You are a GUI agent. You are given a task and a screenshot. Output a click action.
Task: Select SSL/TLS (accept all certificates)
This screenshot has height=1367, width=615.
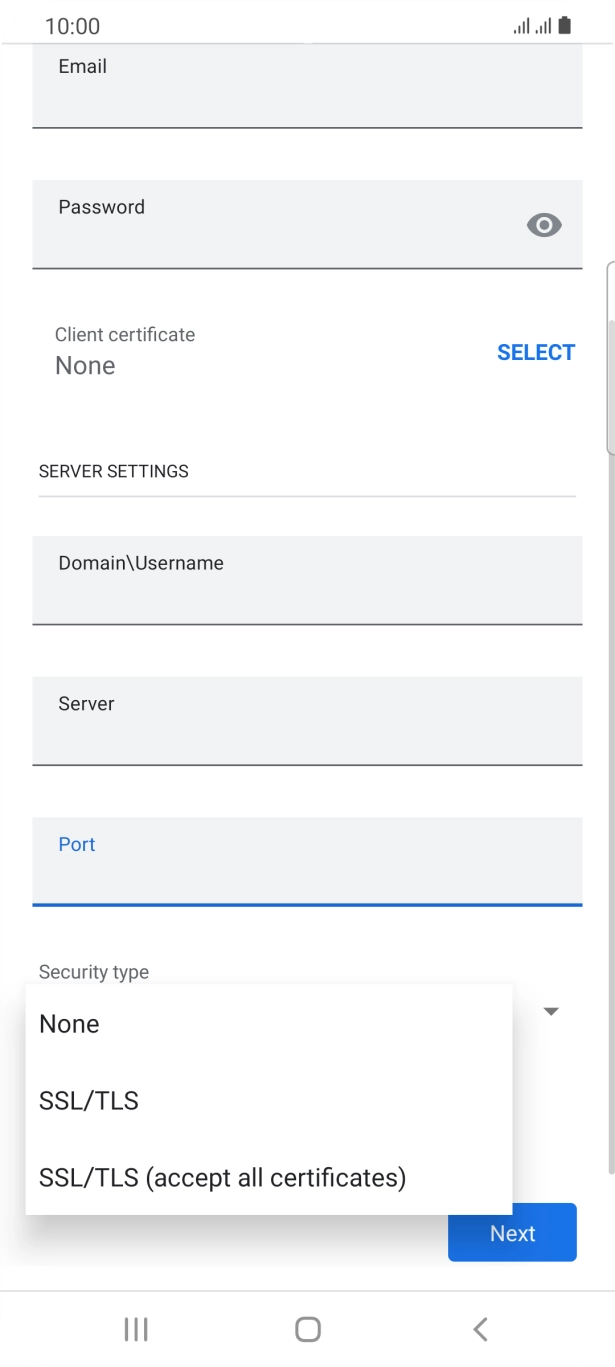[x=221, y=1177]
